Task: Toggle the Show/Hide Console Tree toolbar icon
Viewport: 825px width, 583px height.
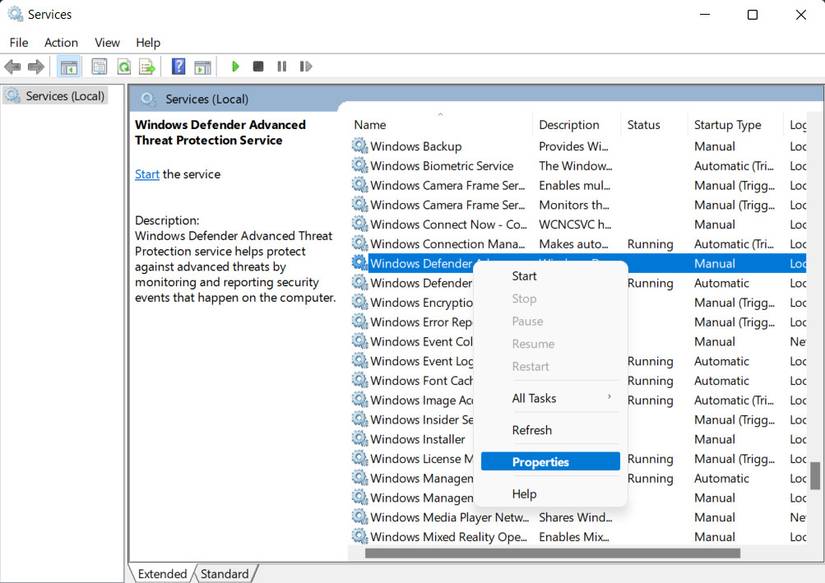Action: coord(68,66)
